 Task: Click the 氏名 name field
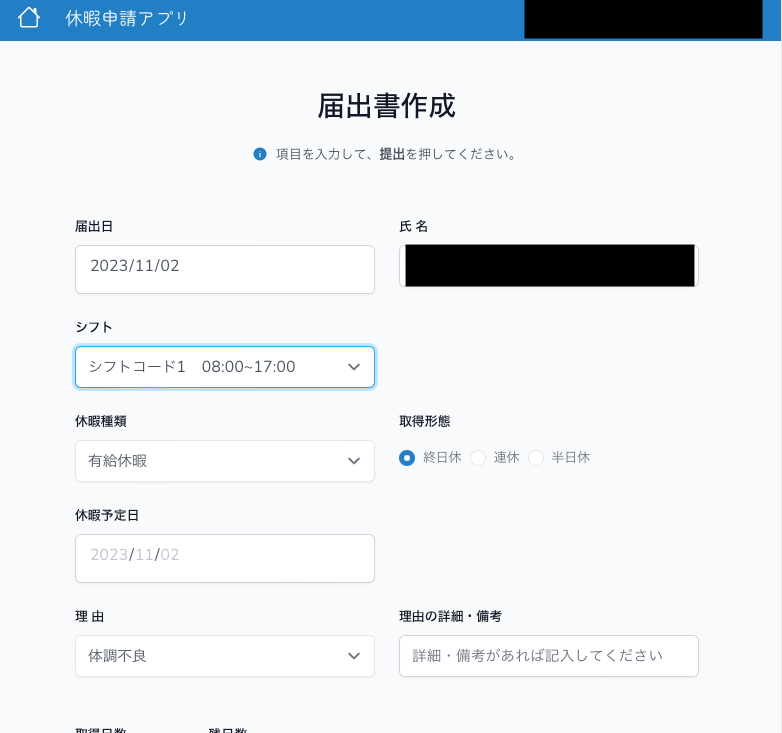548,266
